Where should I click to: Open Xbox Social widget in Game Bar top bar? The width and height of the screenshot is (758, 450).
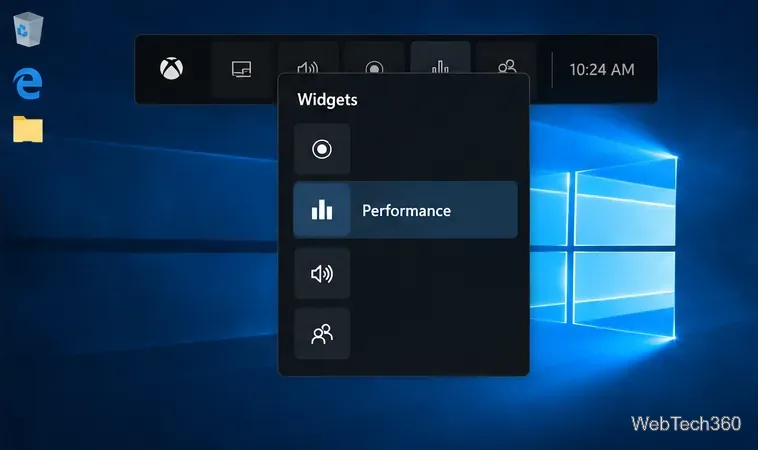[507, 58]
